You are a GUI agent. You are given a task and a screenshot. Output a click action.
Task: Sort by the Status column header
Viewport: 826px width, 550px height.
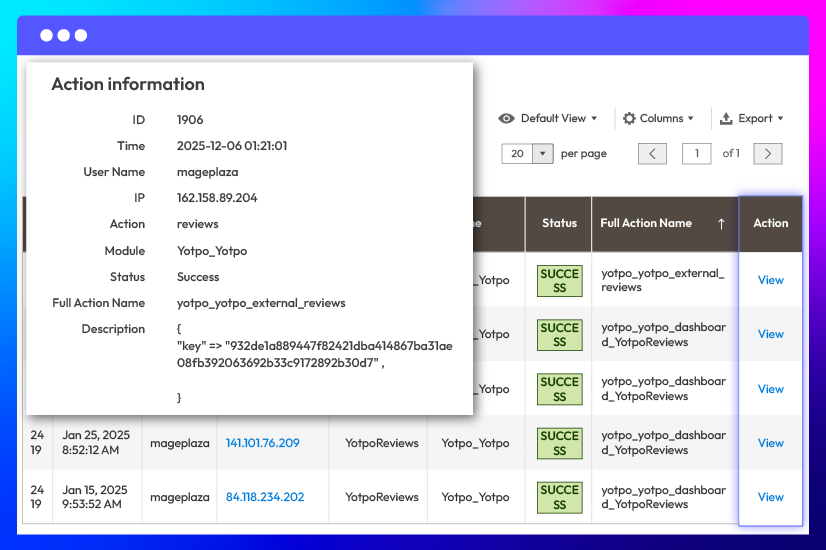(x=559, y=223)
